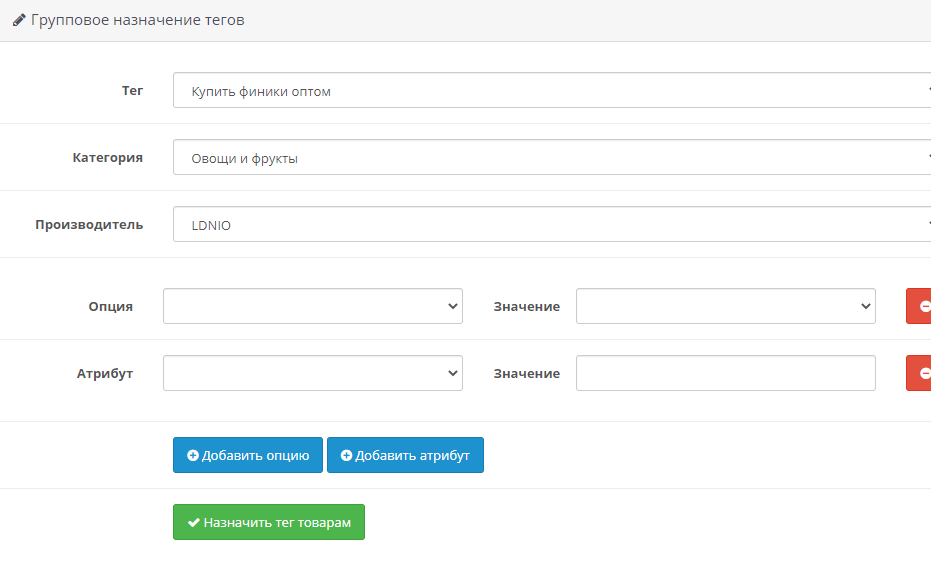
Task: Remove the Опция row with red button
Action: (x=919, y=307)
